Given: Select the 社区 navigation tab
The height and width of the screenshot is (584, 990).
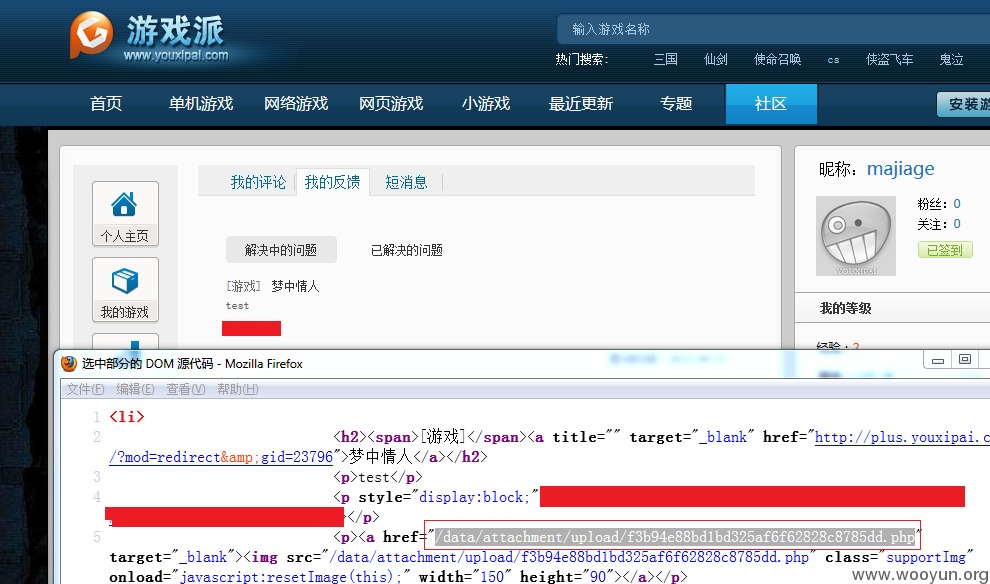Looking at the screenshot, I should tap(771, 104).
